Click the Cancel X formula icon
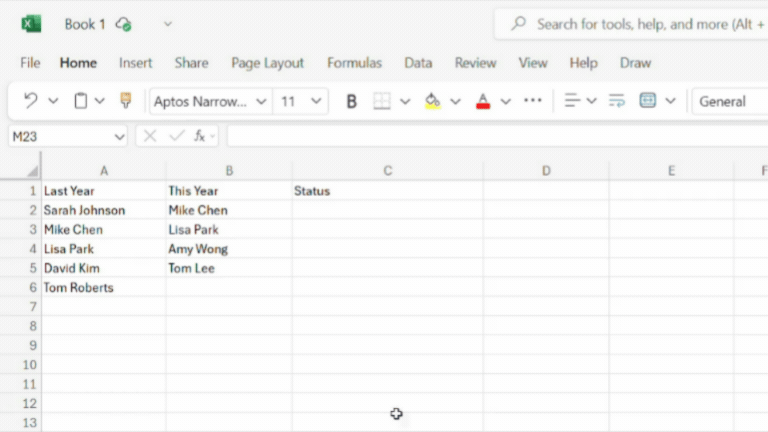This screenshot has height=432, width=768. 150,136
